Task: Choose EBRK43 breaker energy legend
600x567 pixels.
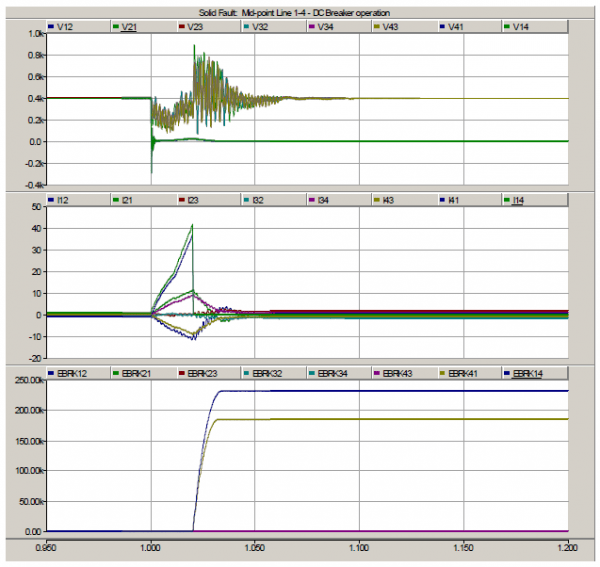Action: point(404,373)
